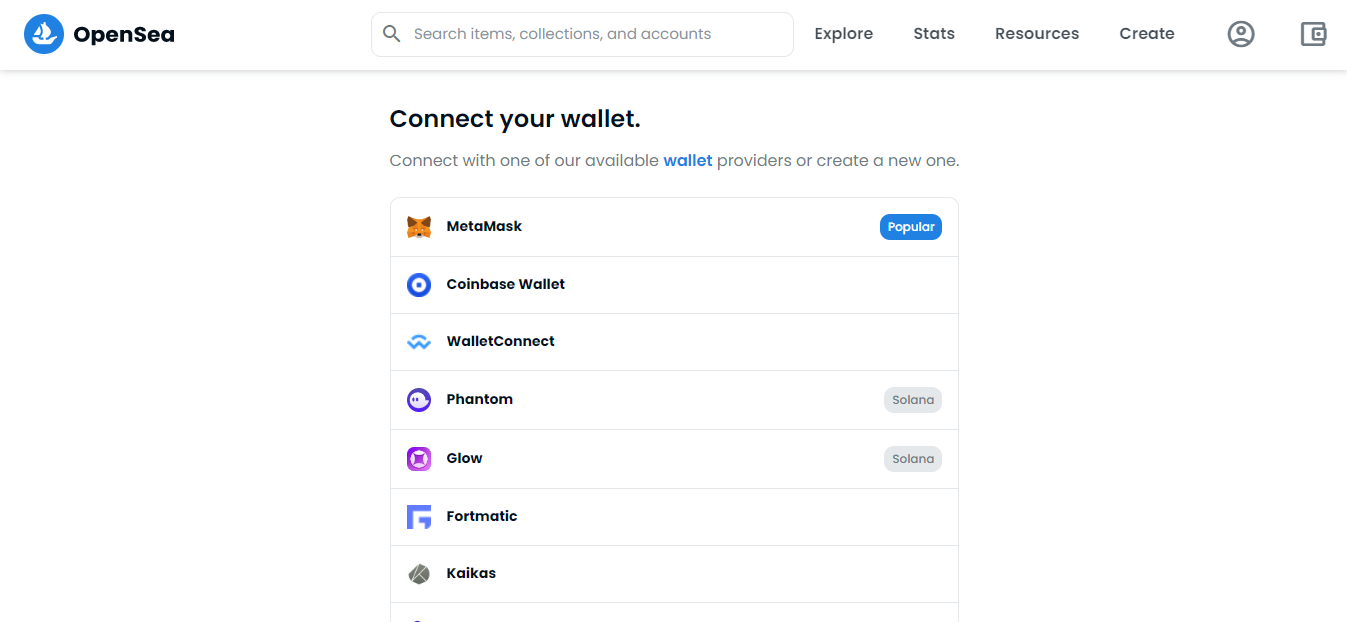The width and height of the screenshot is (1347, 622).
Task: Follow the blue "wallet" hyperlink
Action: pyautogui.click(x=688, y=160)
